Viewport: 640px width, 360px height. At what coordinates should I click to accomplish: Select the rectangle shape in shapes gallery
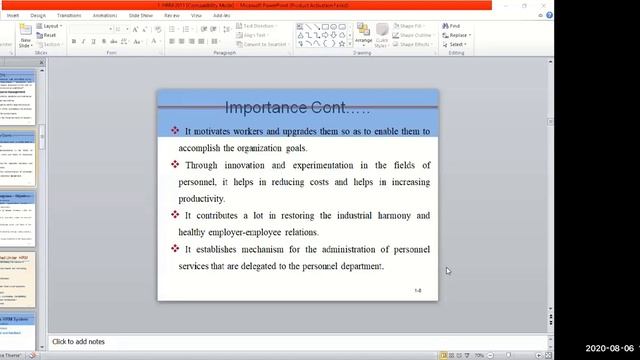[x=325, y=27]
